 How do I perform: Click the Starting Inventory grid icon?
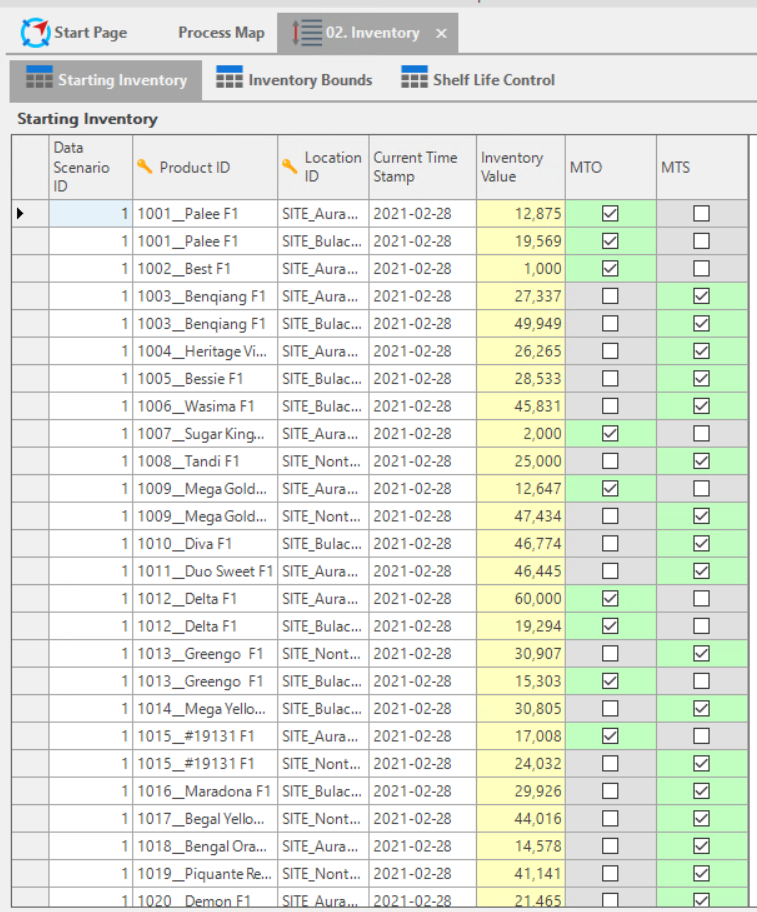pyautogui.click(x=39, y=77)
